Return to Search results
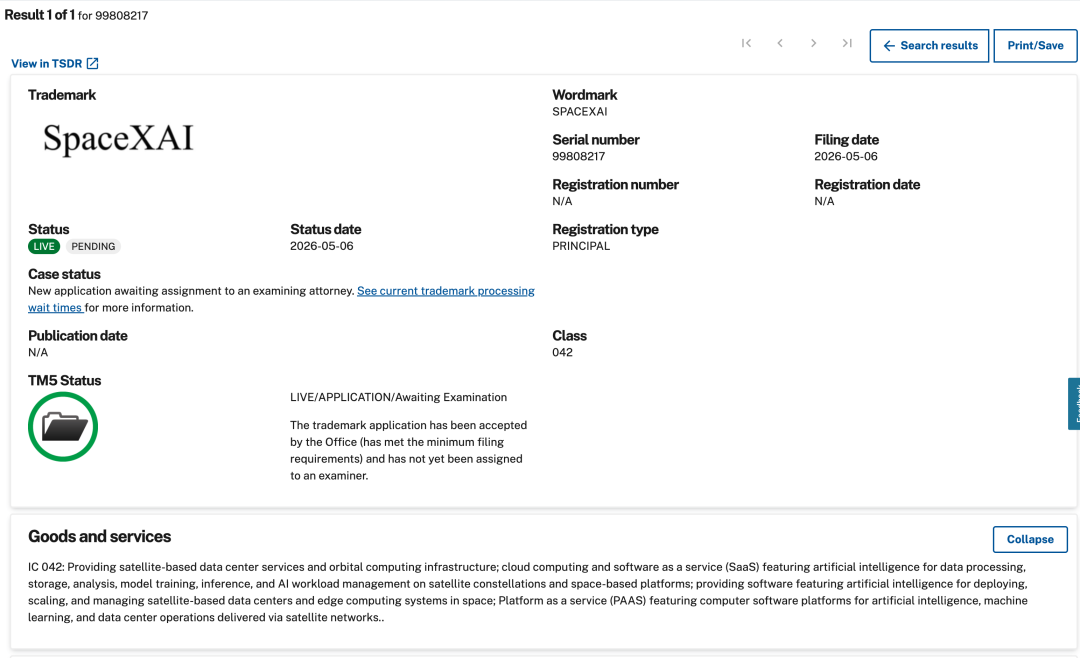This screenshot has width=1080, height=658. tap(929, 45)
